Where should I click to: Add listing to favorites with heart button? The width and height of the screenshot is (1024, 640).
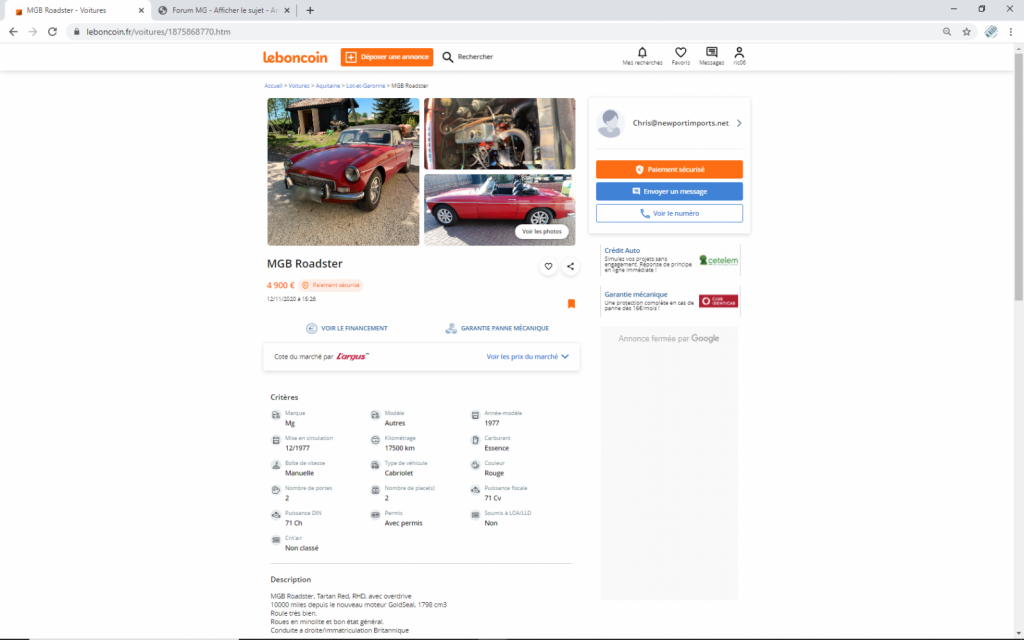(549, 266)
